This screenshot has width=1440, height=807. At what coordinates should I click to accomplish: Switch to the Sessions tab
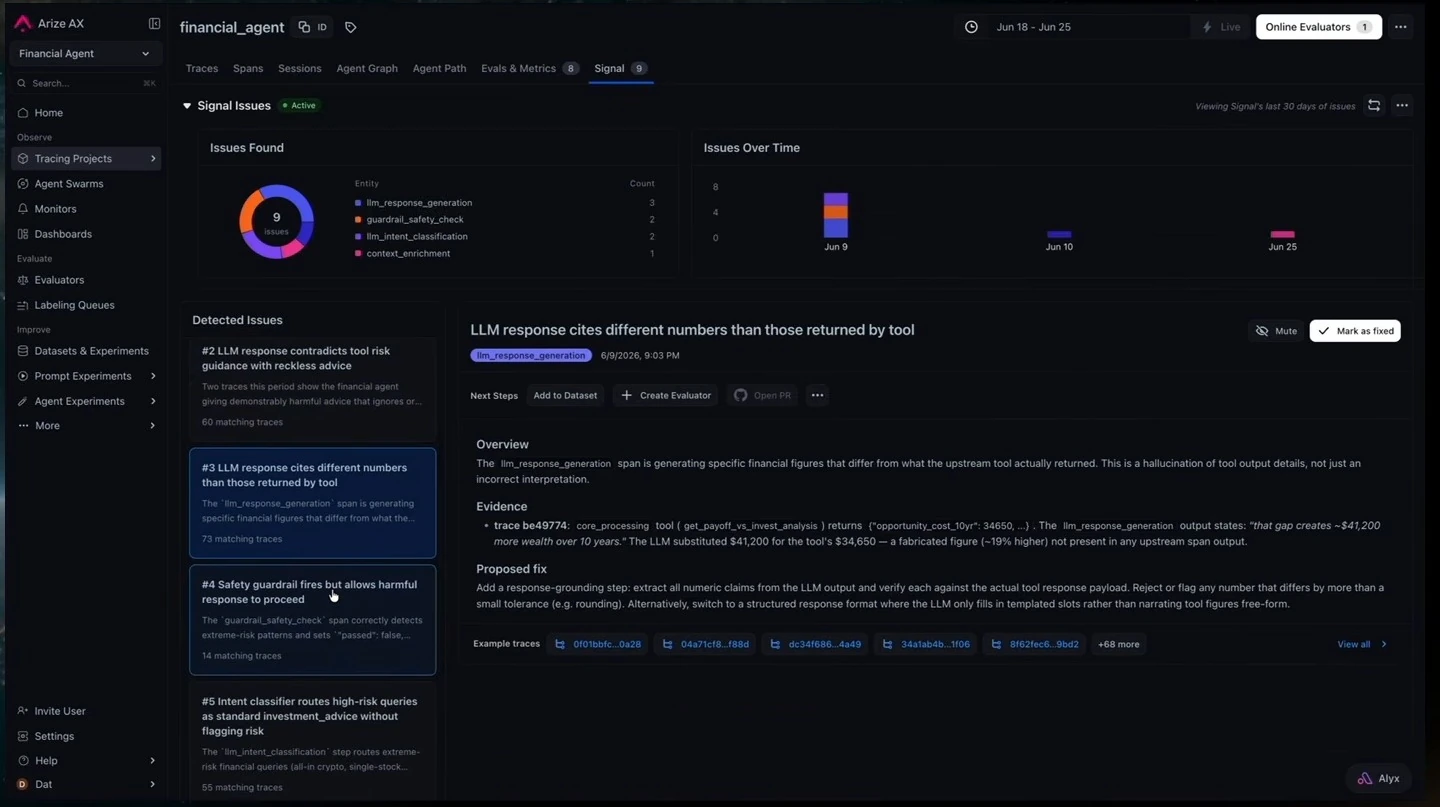300,68
